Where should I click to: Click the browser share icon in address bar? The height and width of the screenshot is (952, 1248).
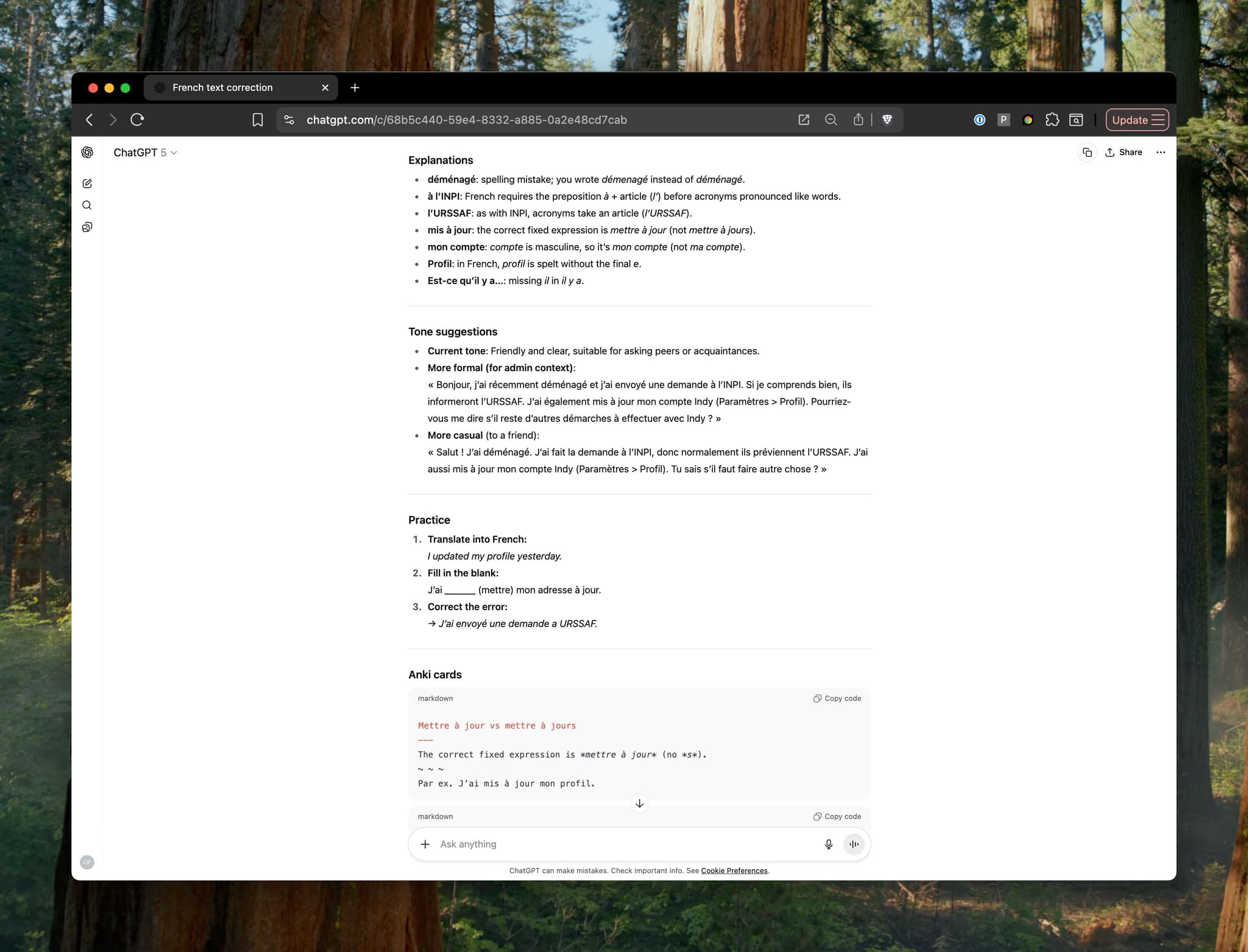tap(858, 120)
